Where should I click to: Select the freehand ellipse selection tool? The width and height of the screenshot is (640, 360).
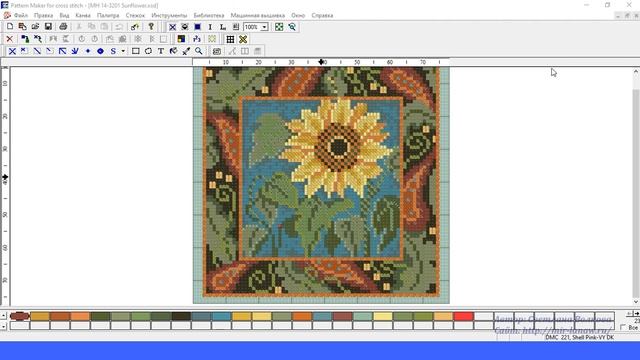pos(148,51)
